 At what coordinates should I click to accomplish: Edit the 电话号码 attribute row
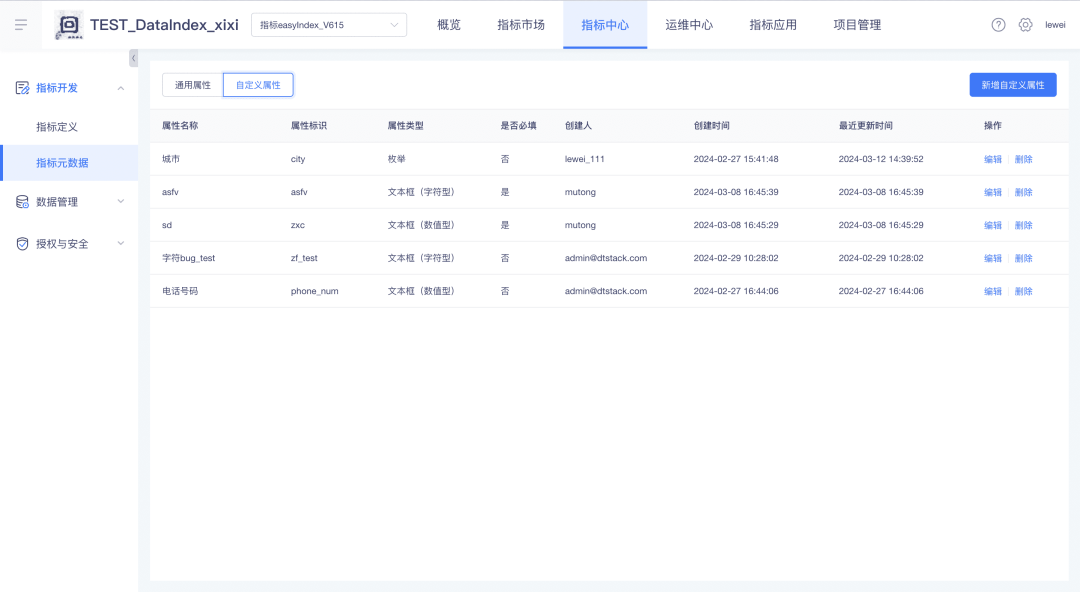click(x=993, y=292)
